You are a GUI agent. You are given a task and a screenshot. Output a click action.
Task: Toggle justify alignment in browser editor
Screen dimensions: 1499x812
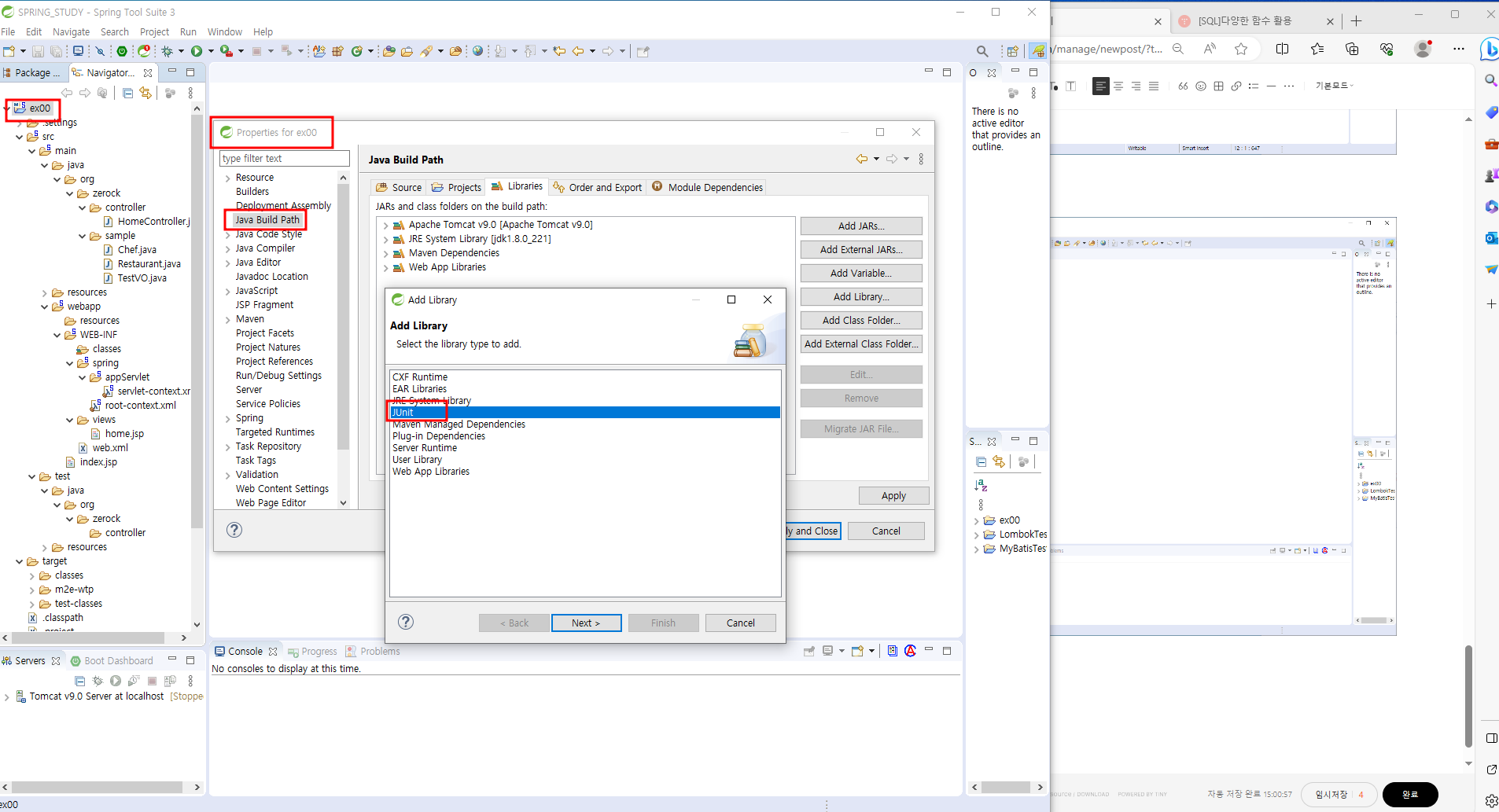(x=1154, y=86)
